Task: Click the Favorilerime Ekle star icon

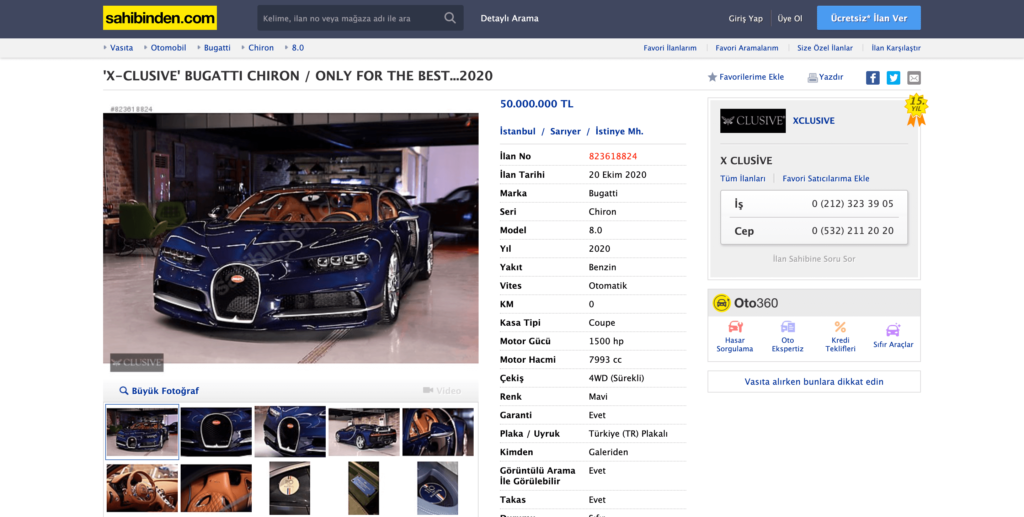Action: (x=712, y=77)
